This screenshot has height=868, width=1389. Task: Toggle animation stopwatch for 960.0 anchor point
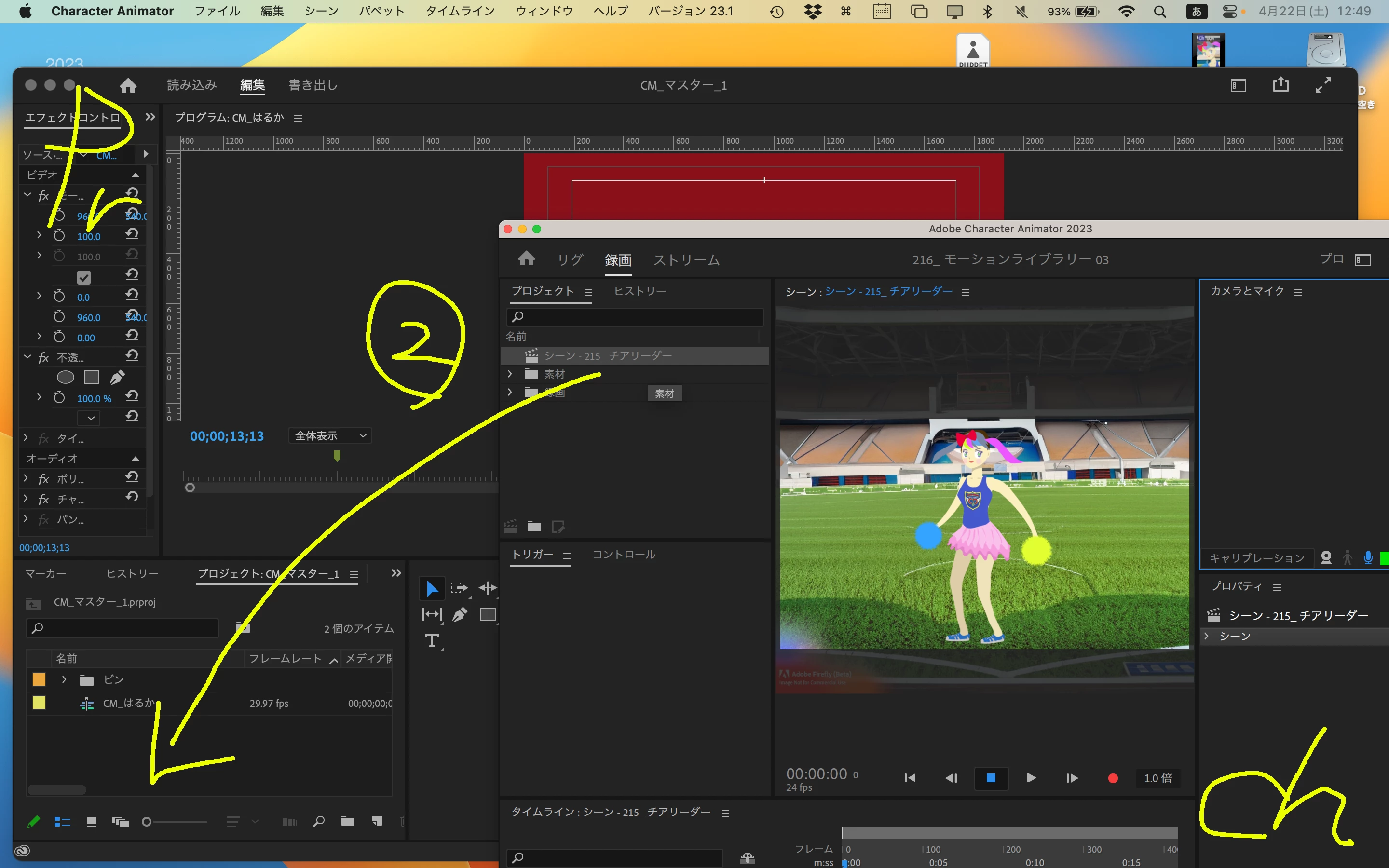(59, 316)
